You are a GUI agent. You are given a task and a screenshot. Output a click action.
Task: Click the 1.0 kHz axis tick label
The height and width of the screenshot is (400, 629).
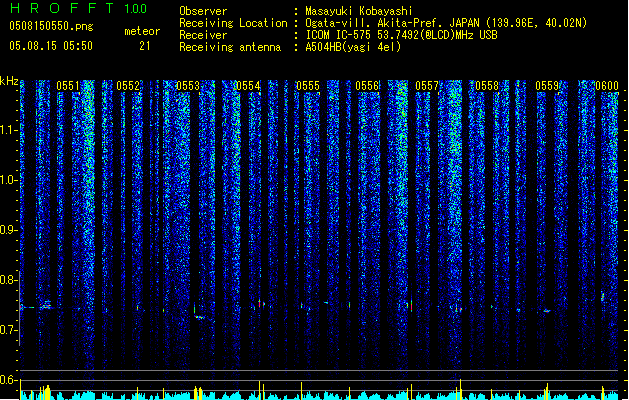coord(8,180)
